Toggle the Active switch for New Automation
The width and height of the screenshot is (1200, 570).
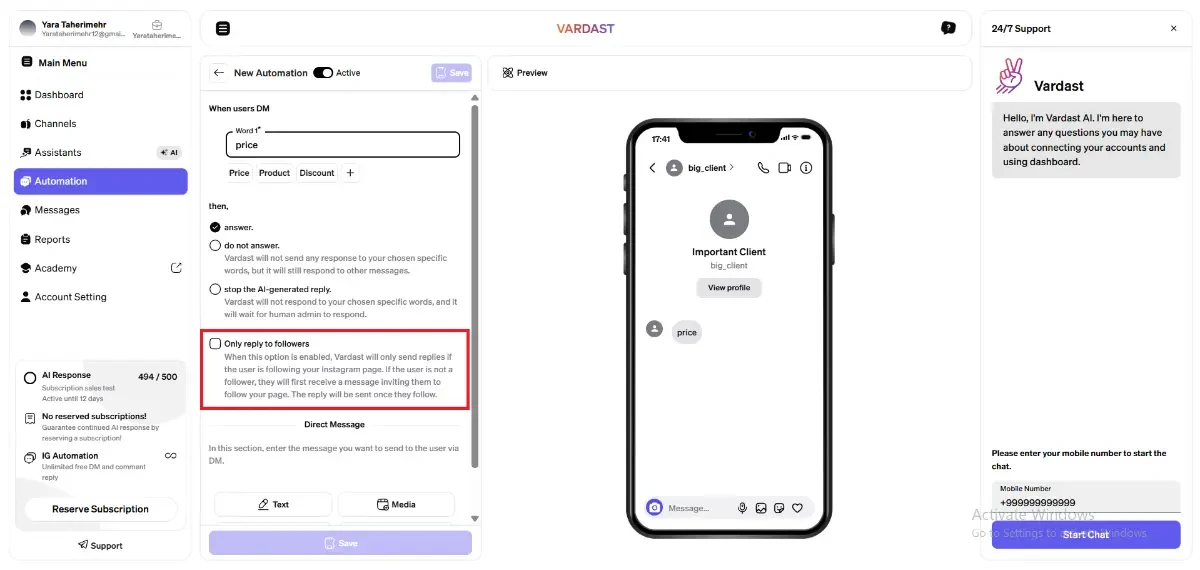click(x=323, y=73)
